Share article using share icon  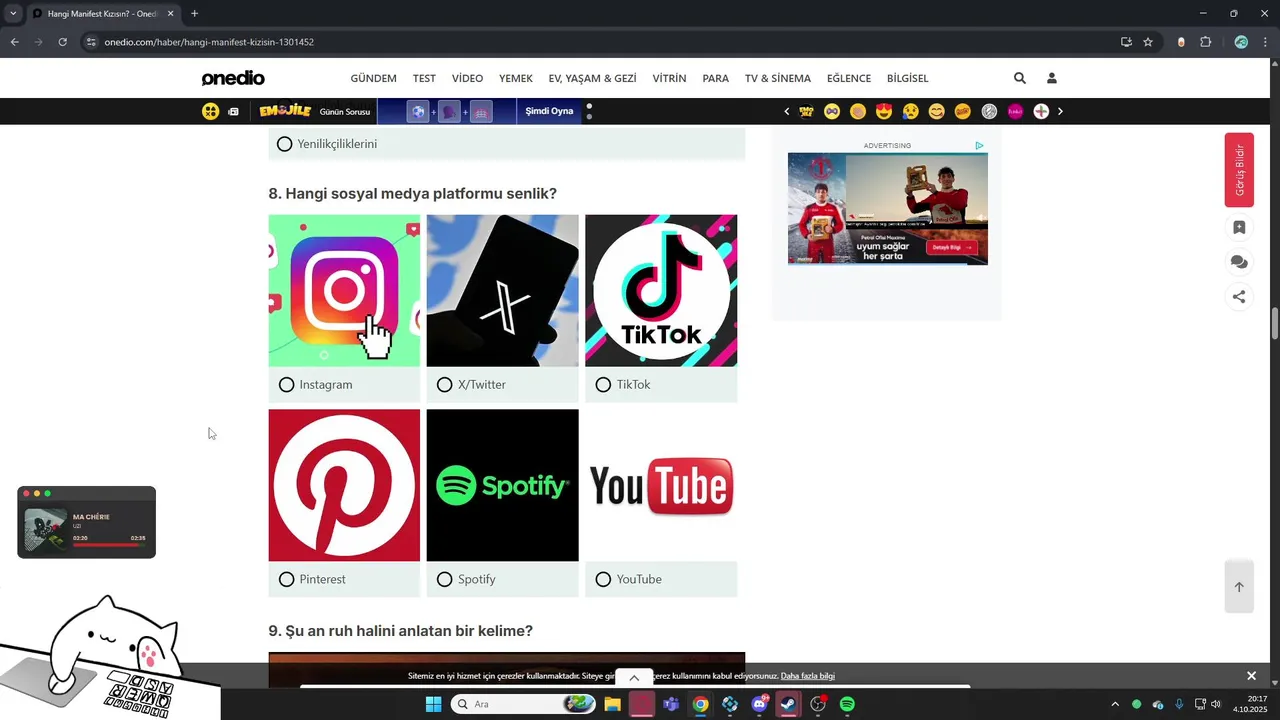pyautogui.click(x=1239, y=296)
